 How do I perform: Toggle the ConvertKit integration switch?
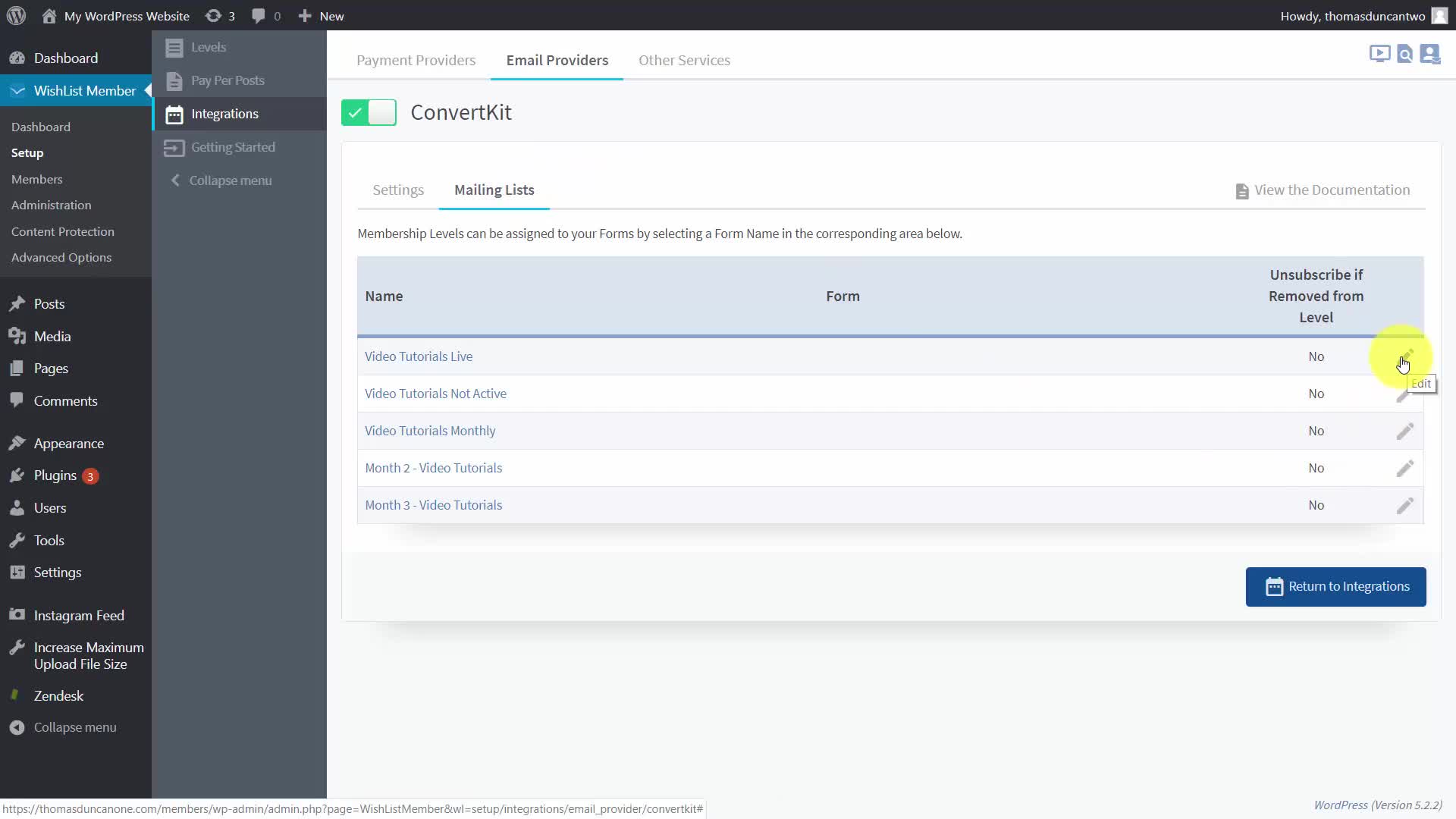pos(369,113)
